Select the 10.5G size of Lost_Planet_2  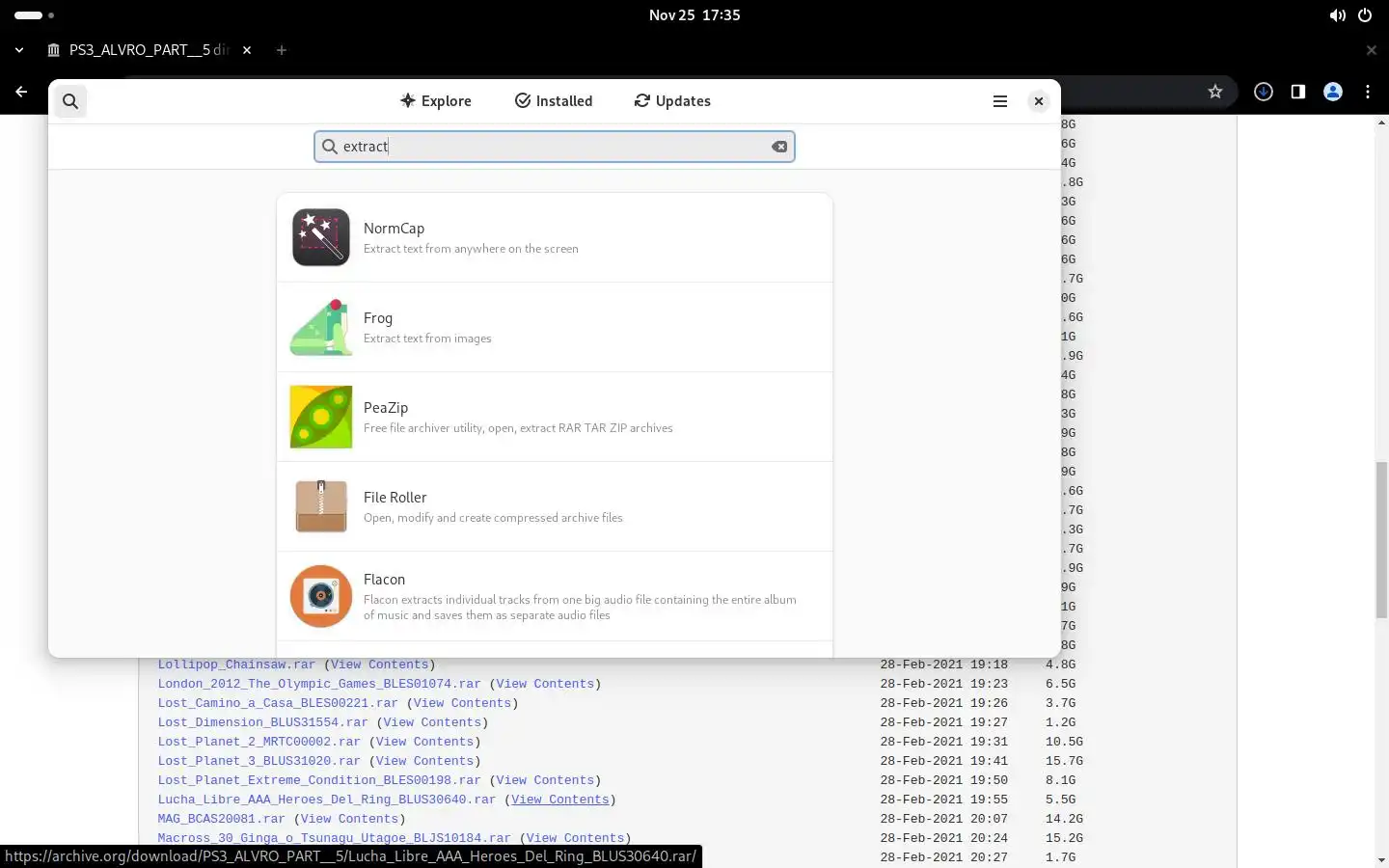point(1064,742)
